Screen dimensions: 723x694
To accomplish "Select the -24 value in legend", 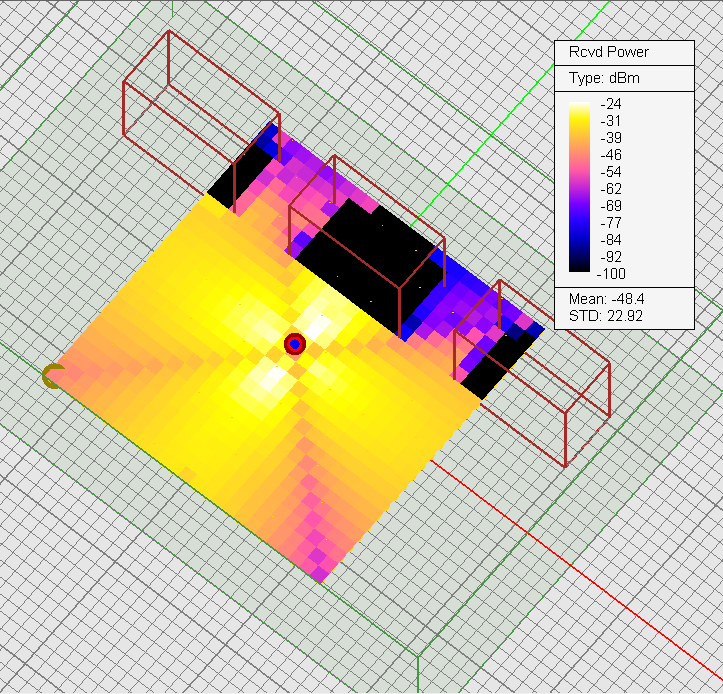I will [x=611, y=103].
